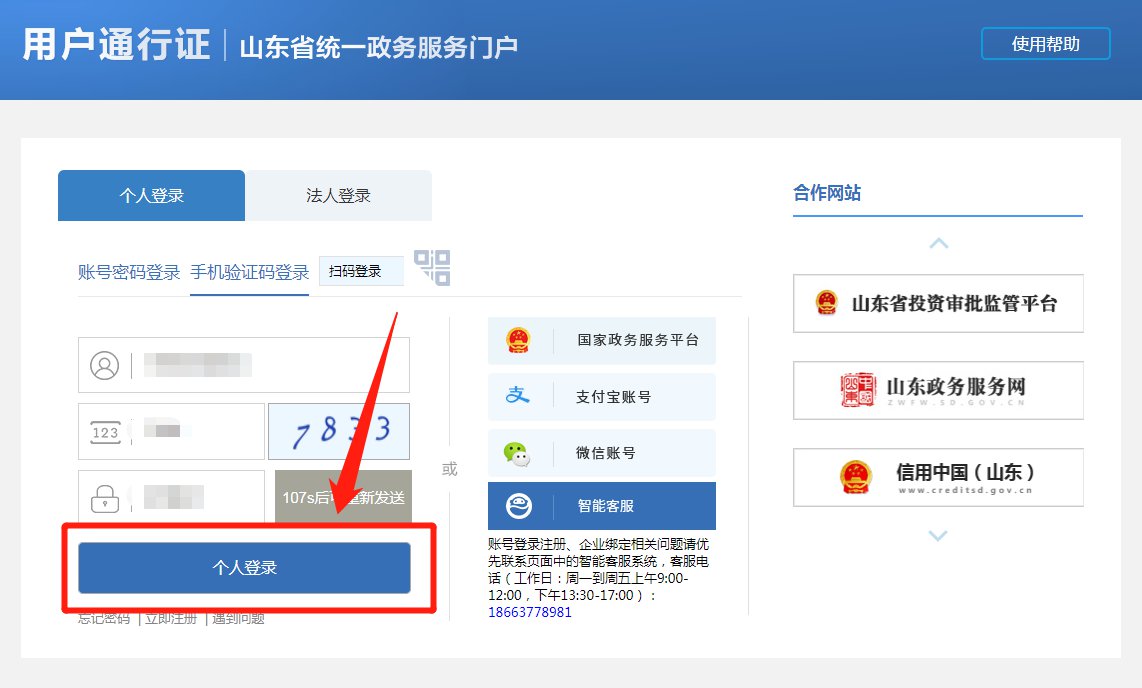Click the captcha code input field
Viewport: 1142px width, 688px height.
pos(171,432)
